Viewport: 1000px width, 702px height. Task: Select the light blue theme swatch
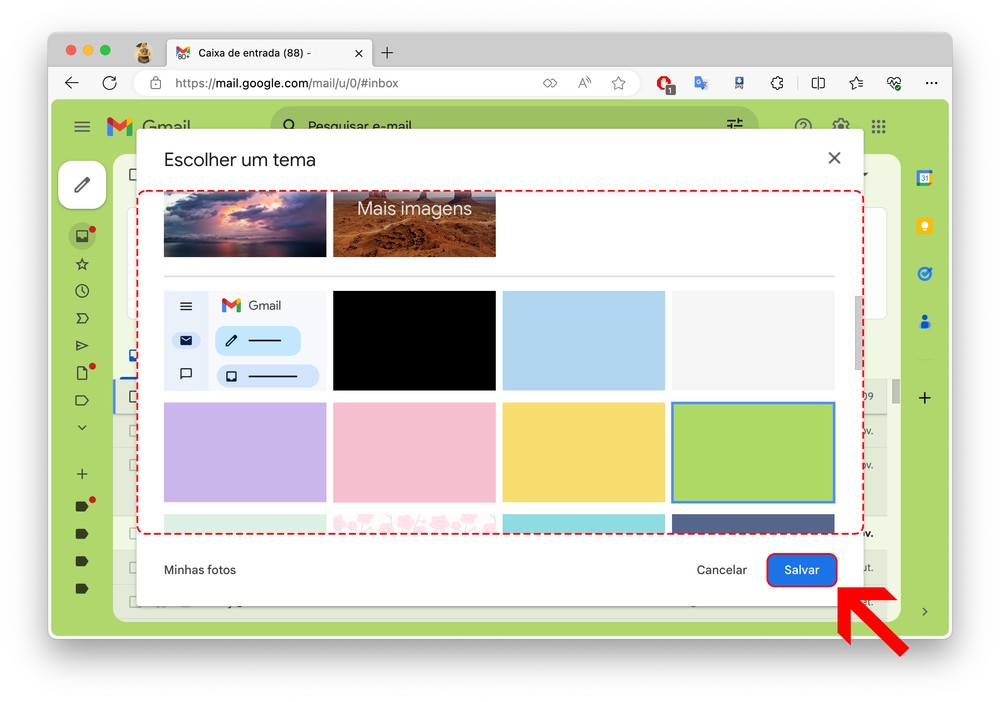coord(584,340)
